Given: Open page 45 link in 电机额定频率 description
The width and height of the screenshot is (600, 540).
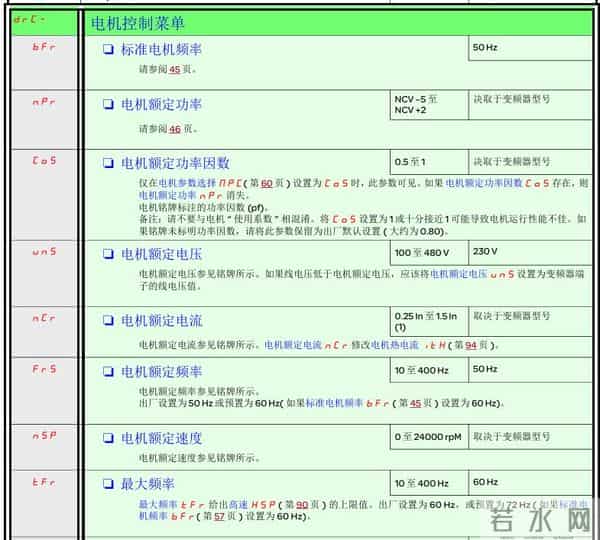Looking at the screenshot, I should coord(415,403).
